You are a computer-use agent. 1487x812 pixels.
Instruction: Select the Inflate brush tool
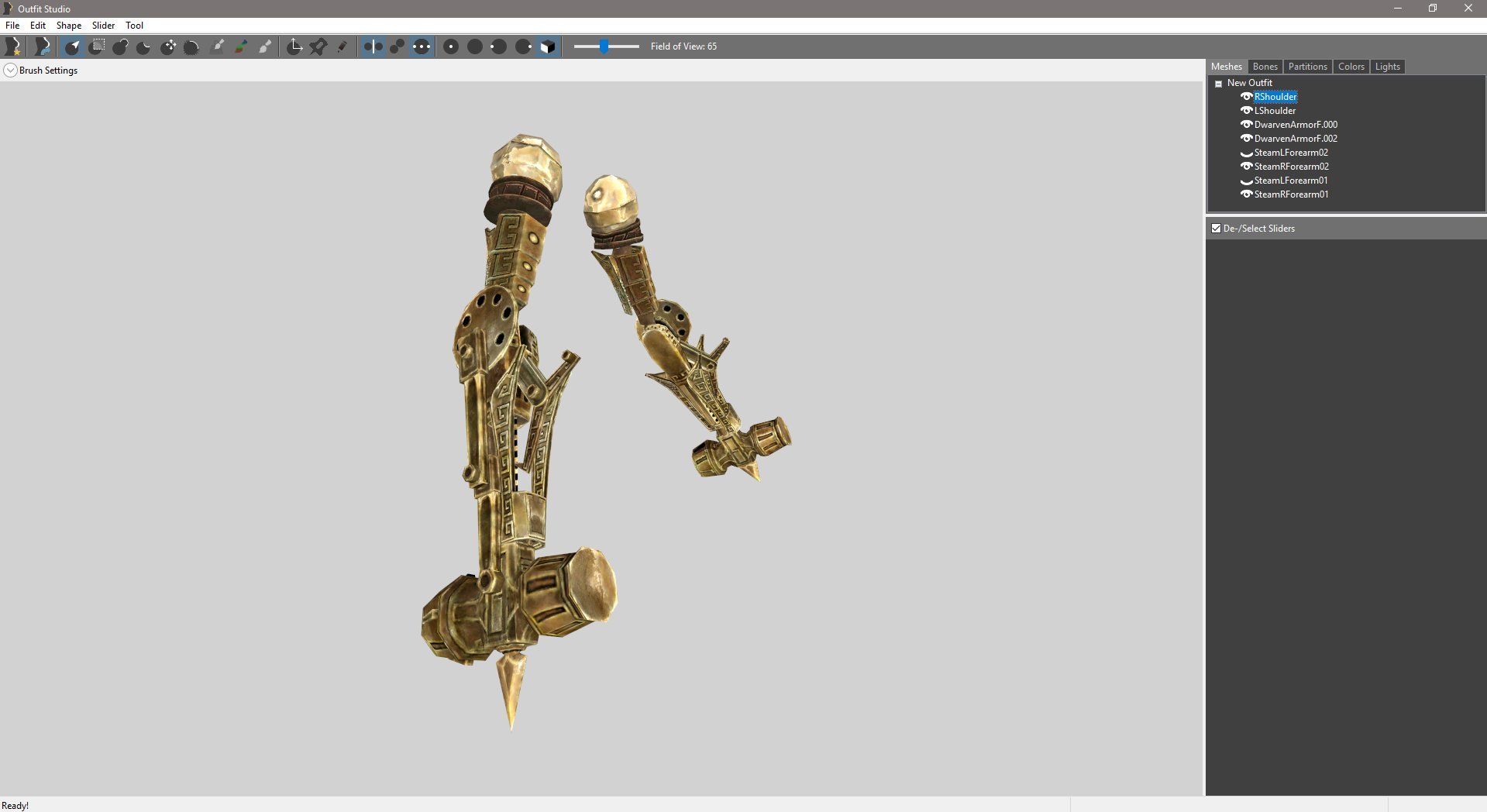point(120,46)
